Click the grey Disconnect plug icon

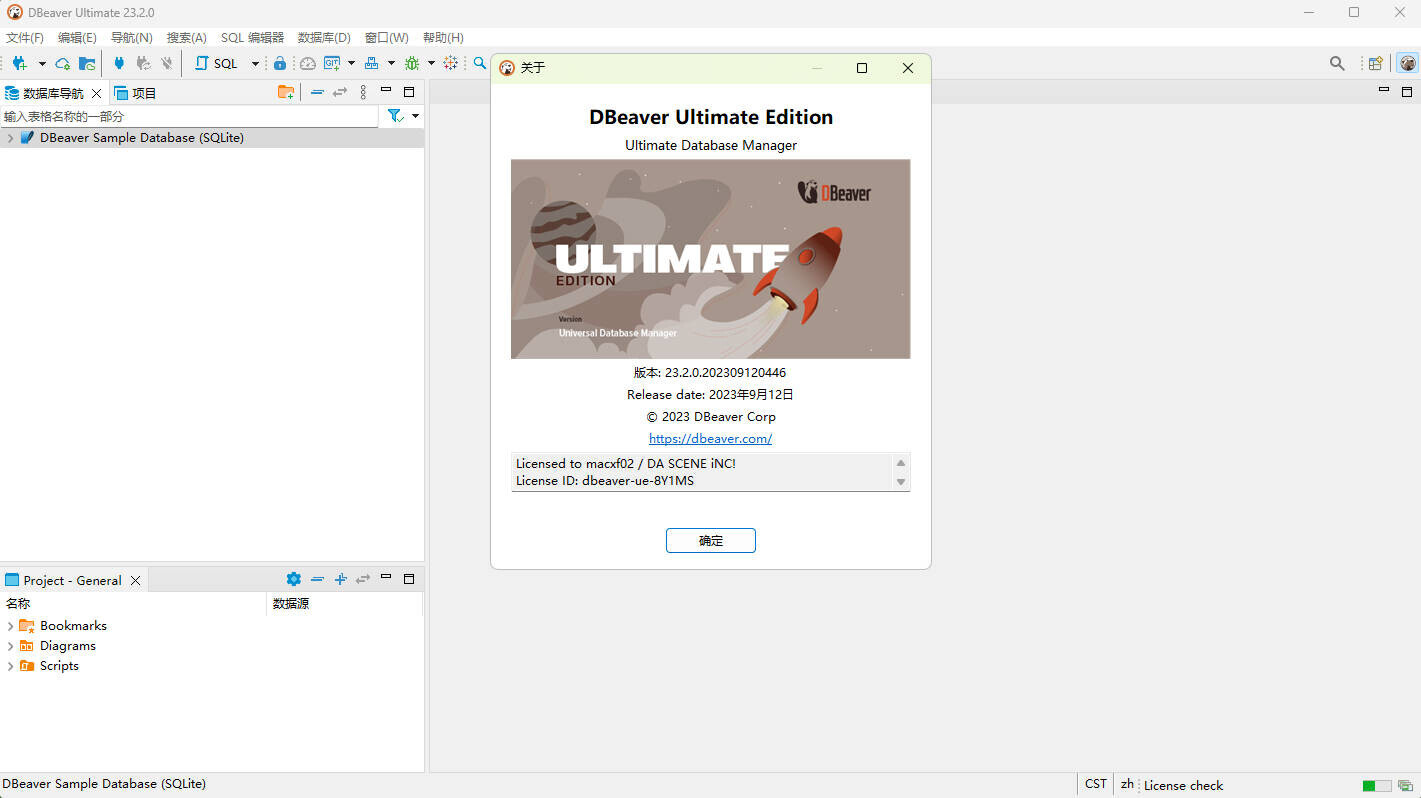167,63
